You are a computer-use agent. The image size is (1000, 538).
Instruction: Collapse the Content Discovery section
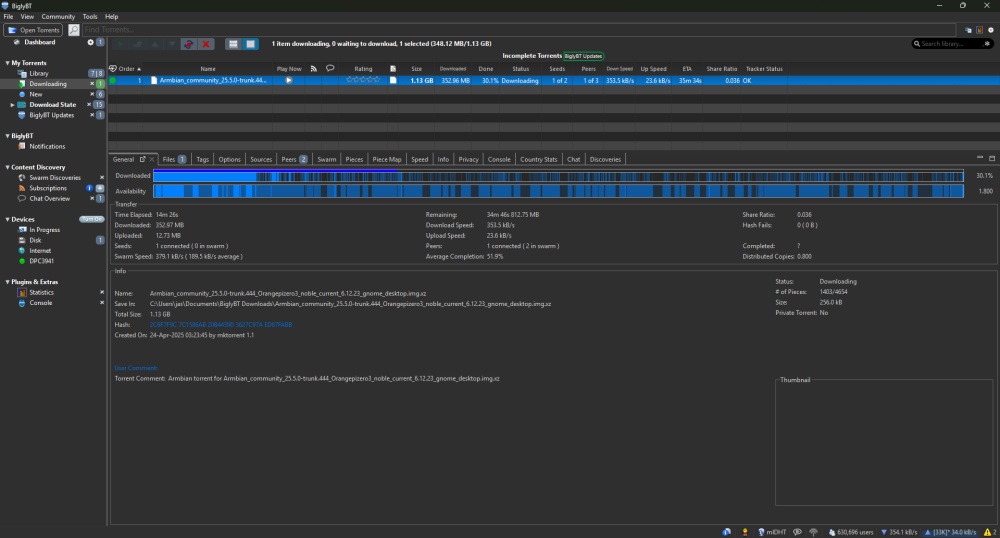pyautogui.click(x=7, y=167)
